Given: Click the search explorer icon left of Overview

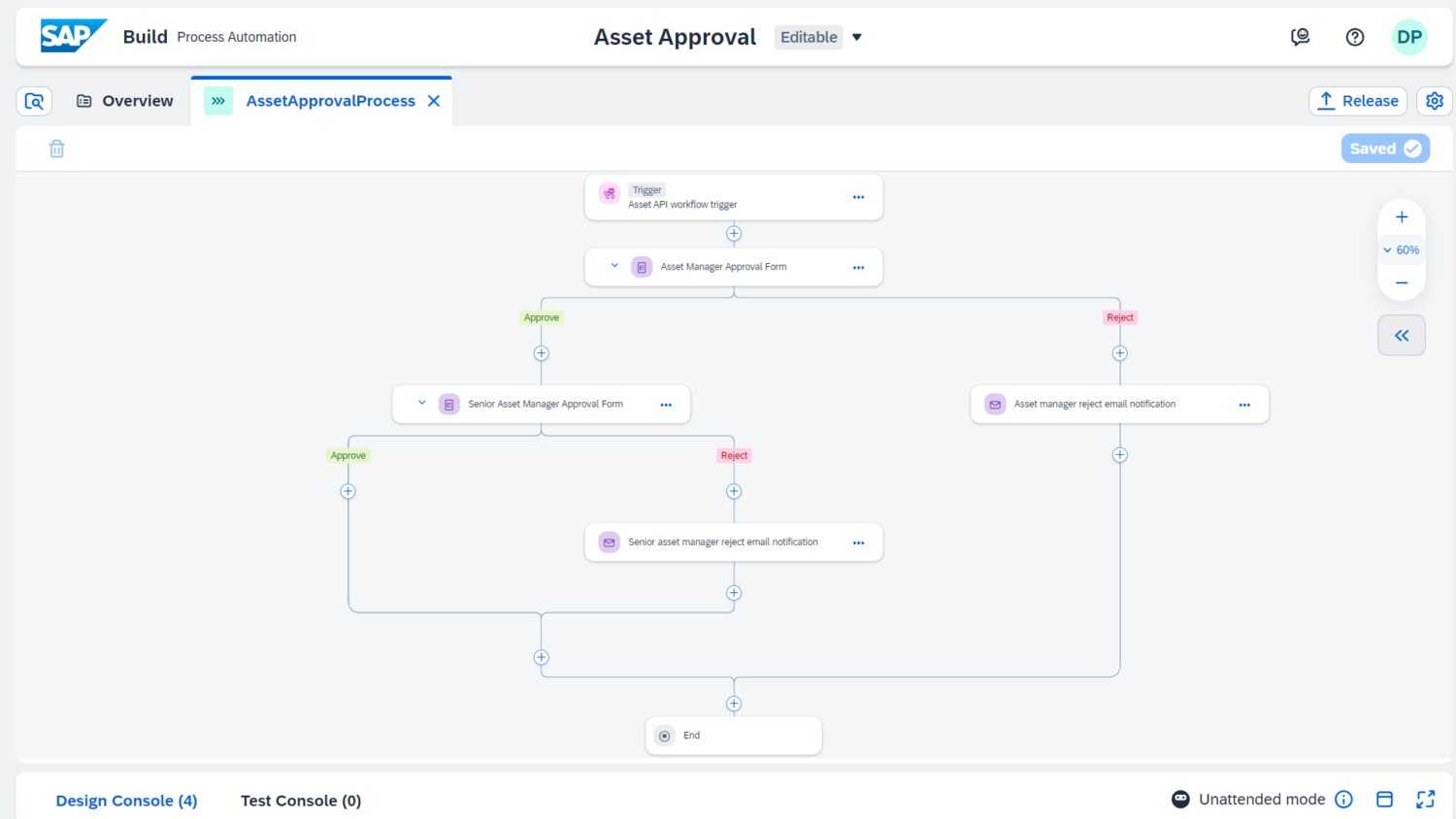Looking at the screenshot, I should 34,101.
